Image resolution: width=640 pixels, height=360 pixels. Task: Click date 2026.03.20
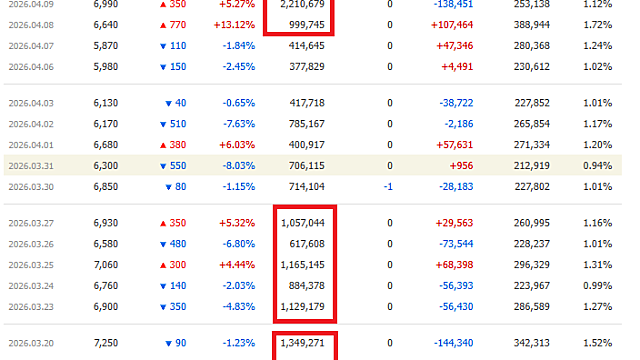tap(31, 343)
